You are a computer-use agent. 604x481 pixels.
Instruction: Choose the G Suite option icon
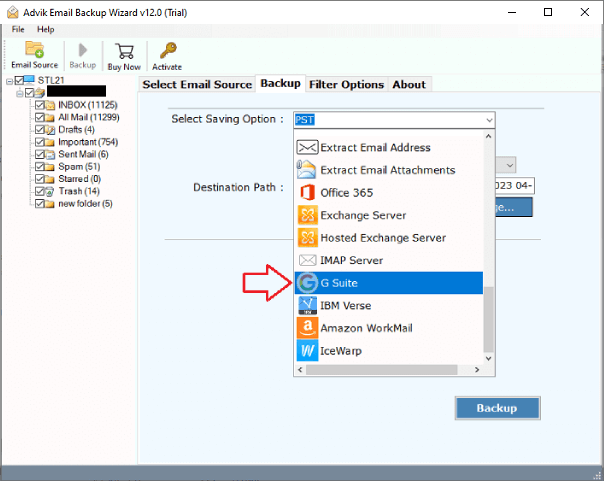coord(307,283)
